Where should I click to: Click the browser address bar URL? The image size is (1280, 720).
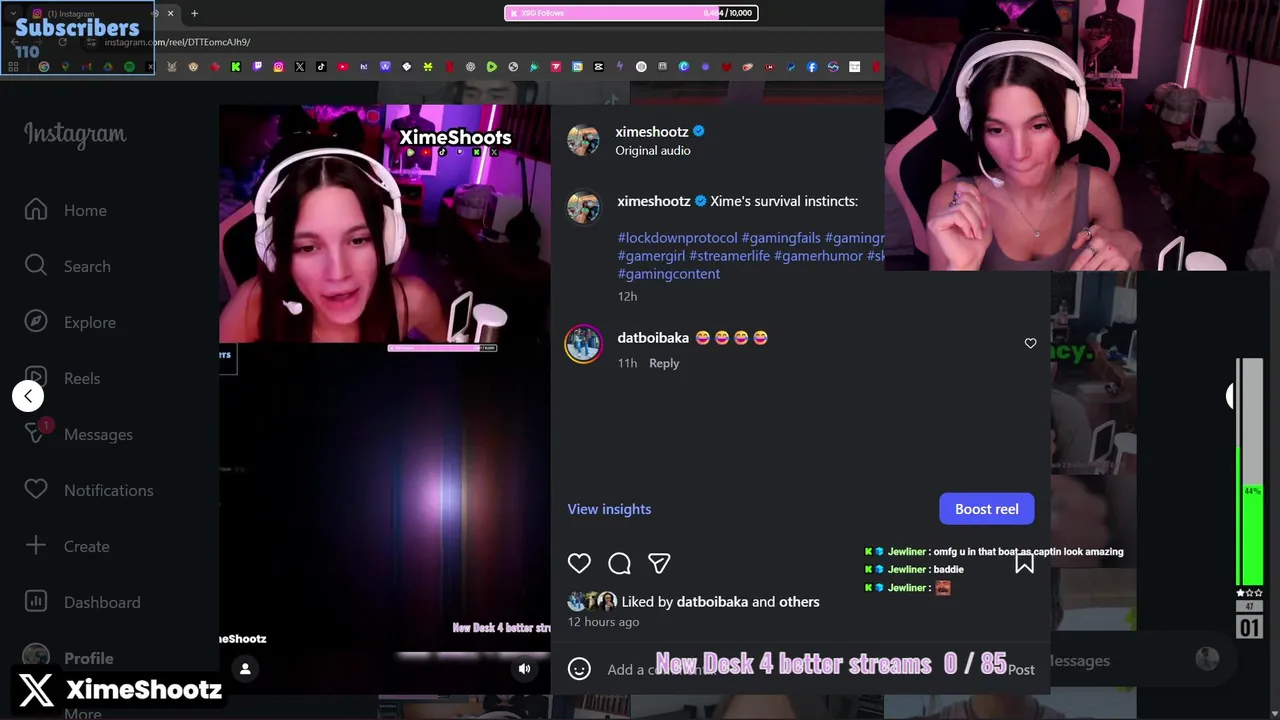tap(177, 42)
